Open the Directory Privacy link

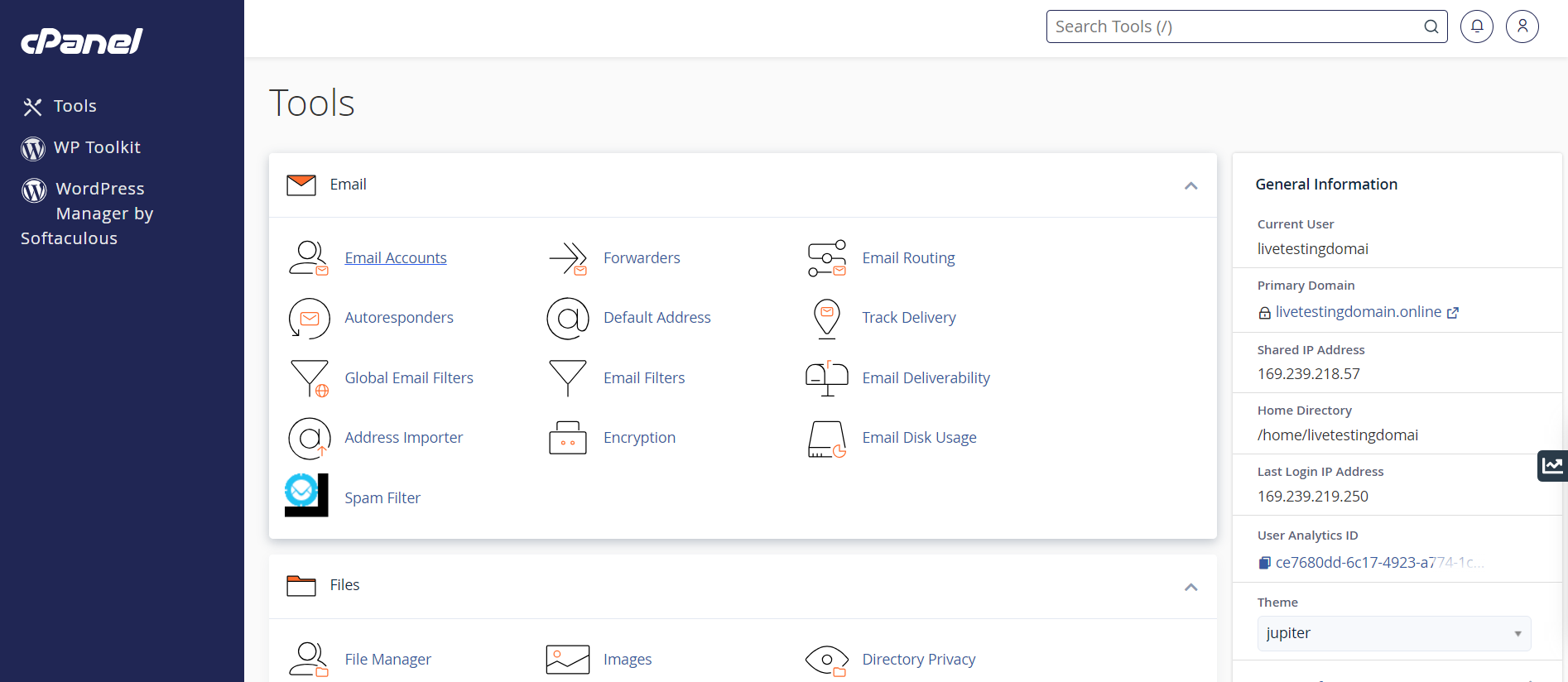point(918,660)
